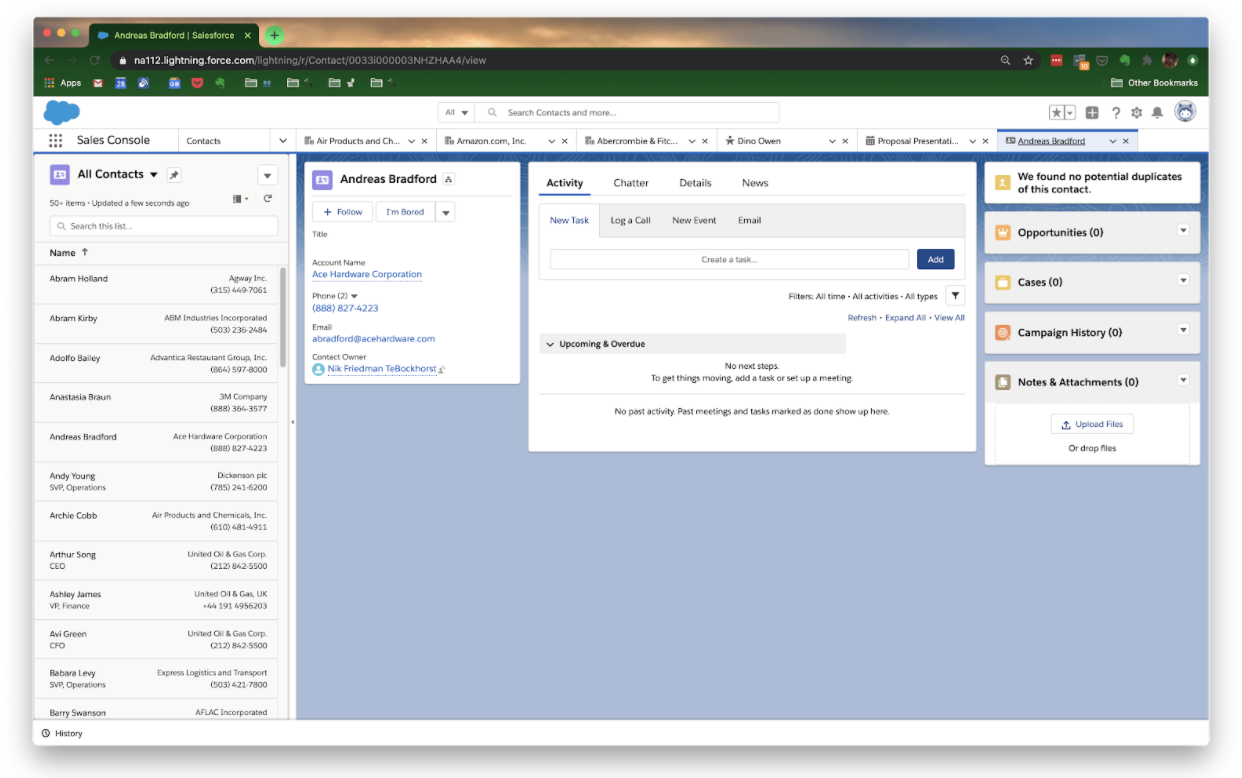Select the Email activity tab

[x=749, y=221]
